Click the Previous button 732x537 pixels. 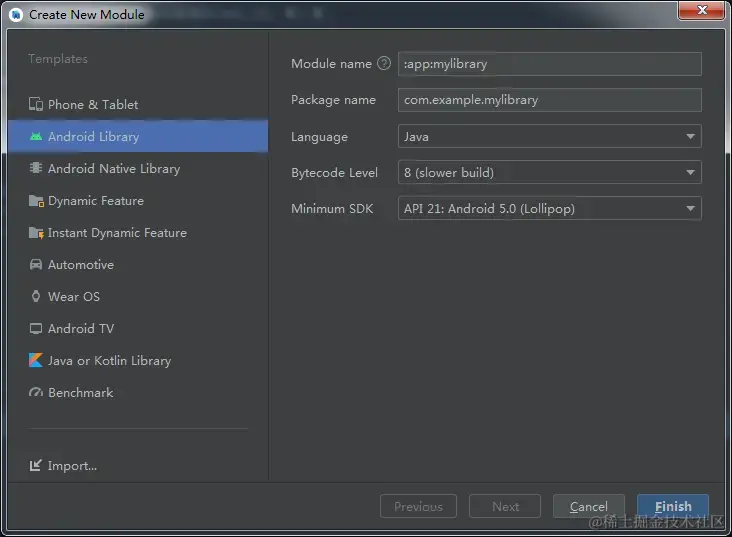pos(418,506)
